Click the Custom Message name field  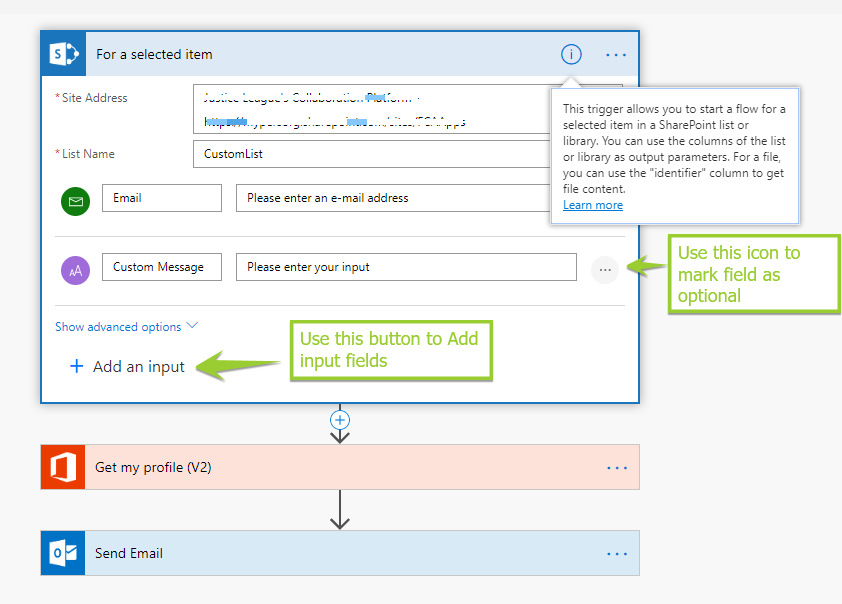[161, 267]
